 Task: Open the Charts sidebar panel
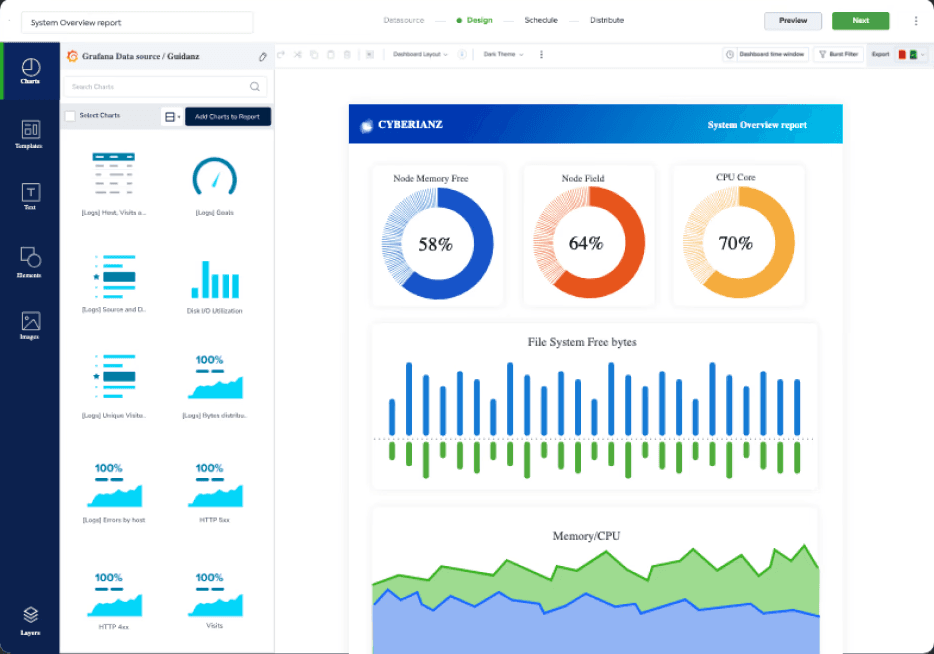coord(30,71)
